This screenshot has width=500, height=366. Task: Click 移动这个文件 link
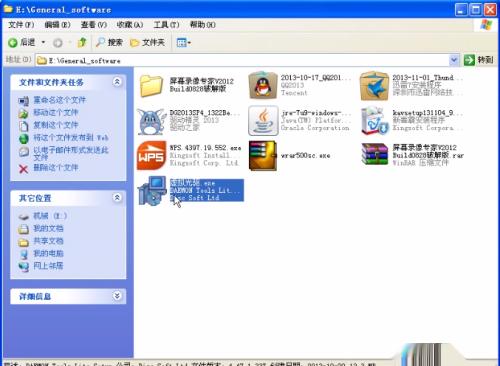[56, 113]
